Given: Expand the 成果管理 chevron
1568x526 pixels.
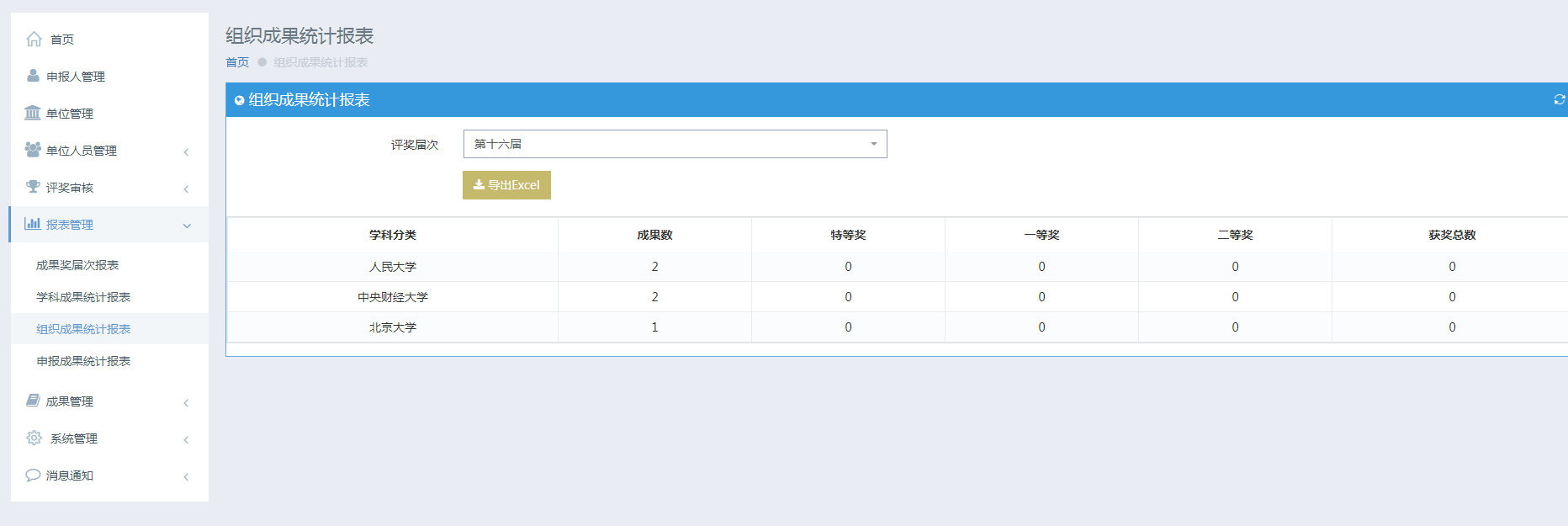Looking at the screenshot, I should (x=186, y=402).
